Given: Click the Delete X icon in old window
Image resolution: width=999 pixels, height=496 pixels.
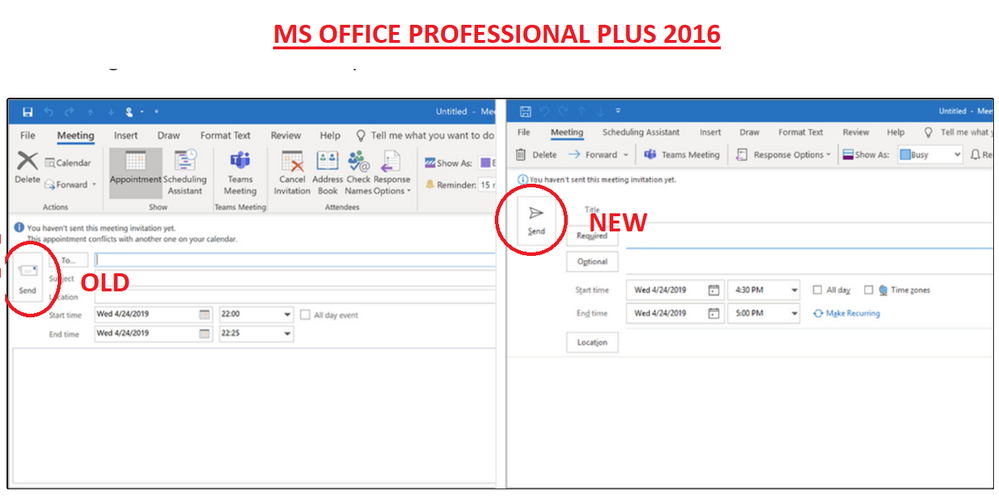Looking at the screenshot, I should click(27, 160).
